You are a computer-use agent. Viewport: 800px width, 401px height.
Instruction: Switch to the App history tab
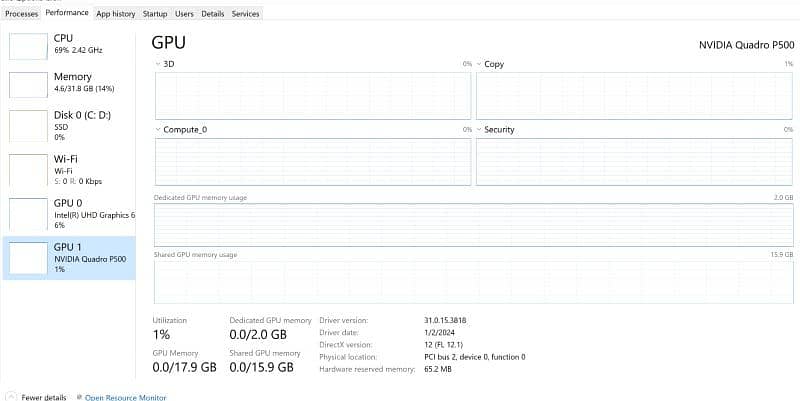115,14
